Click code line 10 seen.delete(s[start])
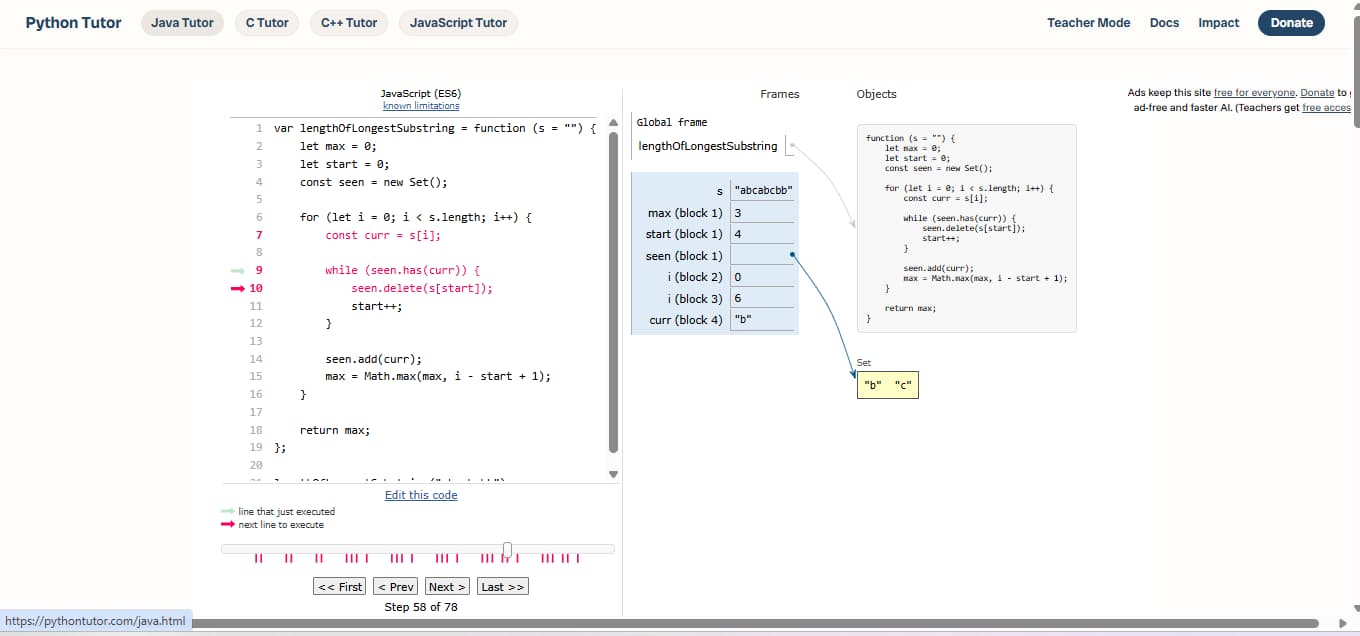 pyautogui.click(x=422, y=288)
